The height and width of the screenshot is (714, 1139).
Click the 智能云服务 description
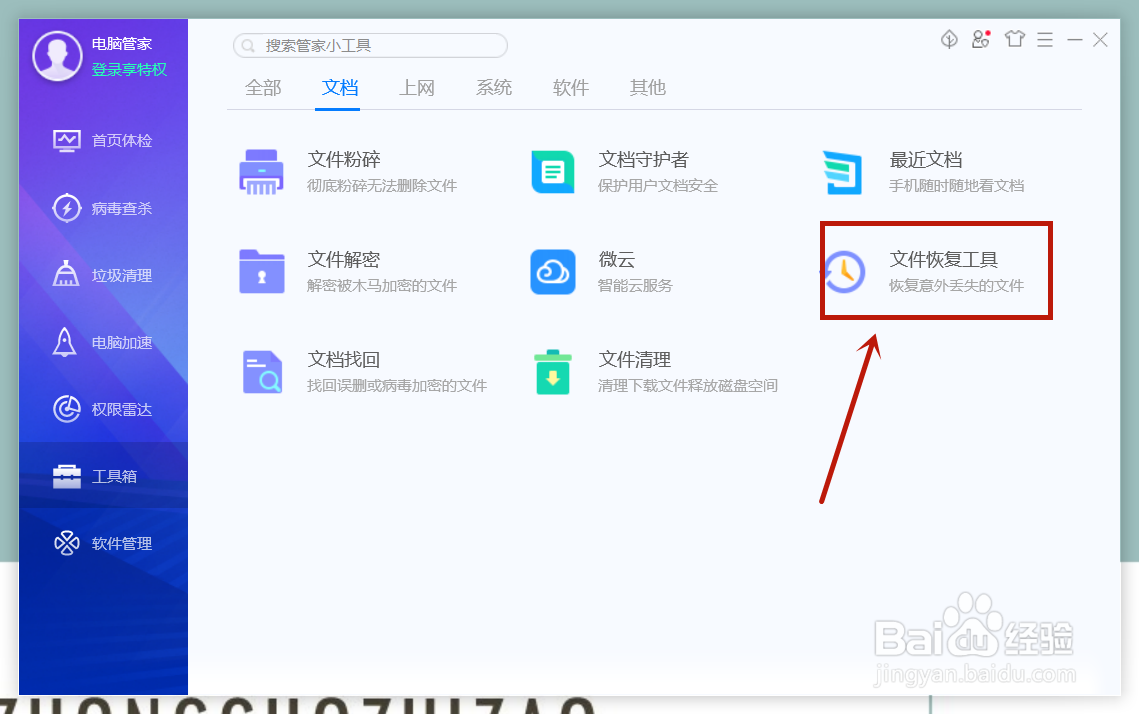click(635, 285)
